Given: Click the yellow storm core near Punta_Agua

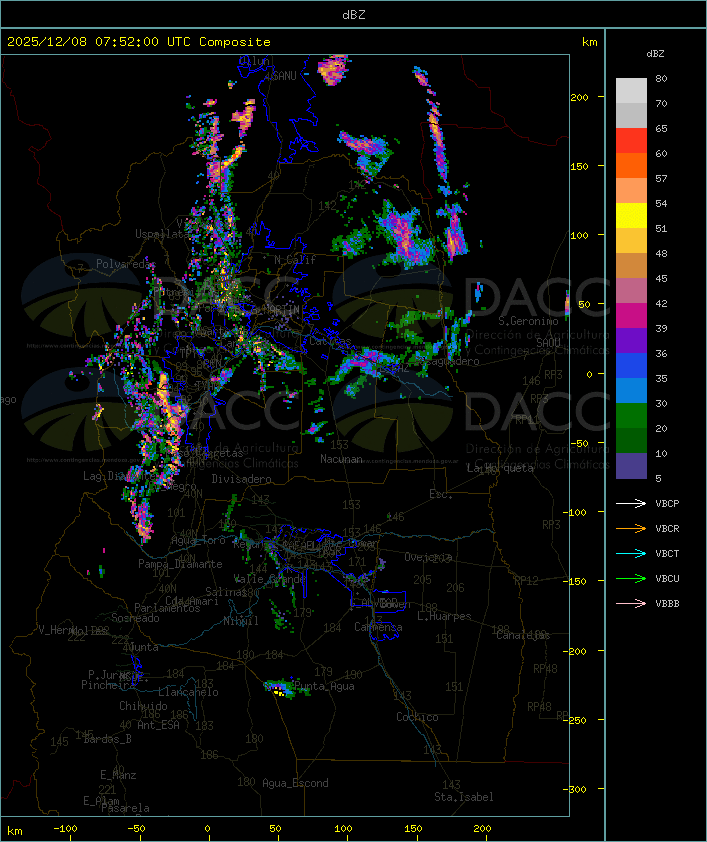Looking at the screenshot, I should point(279,691).
